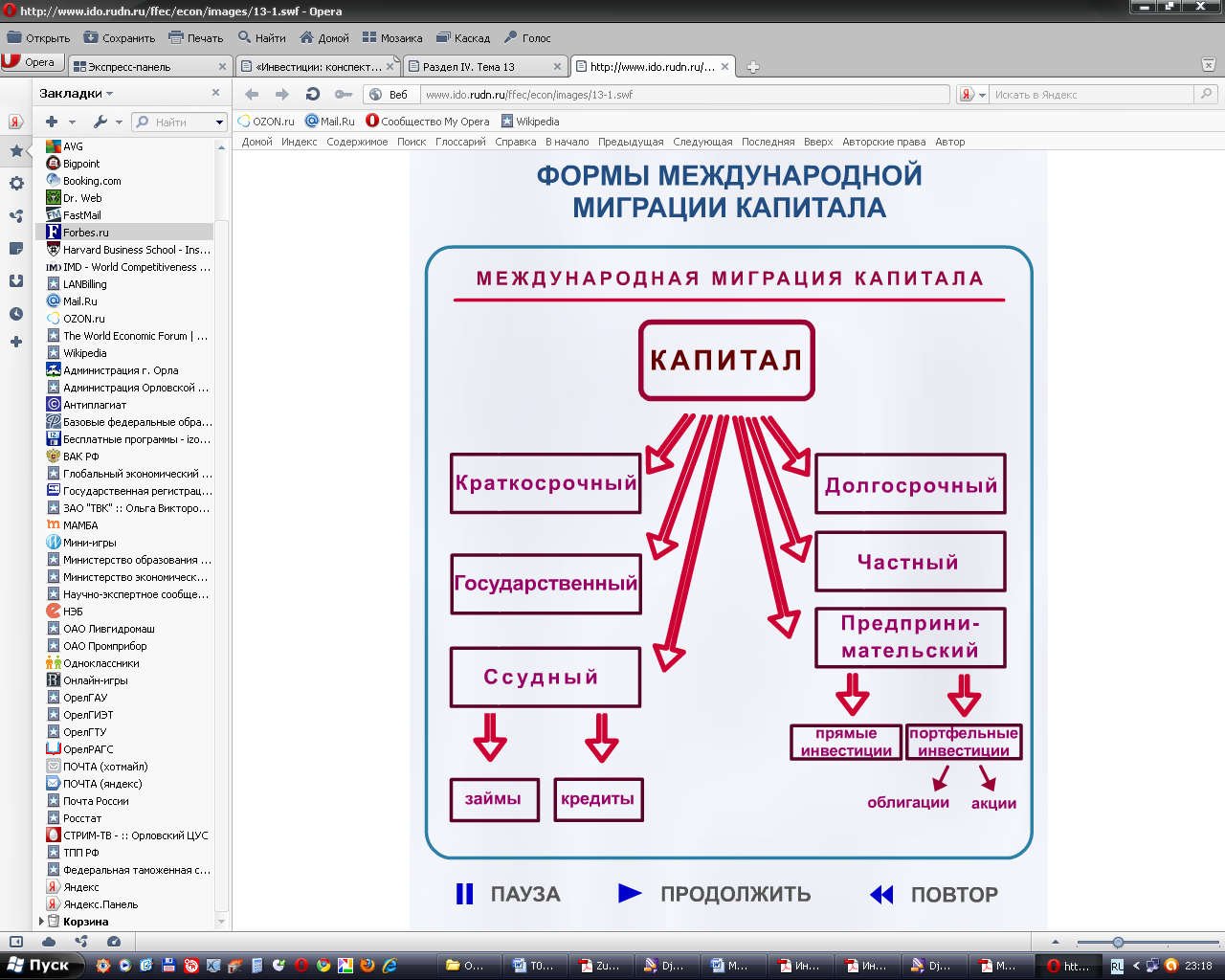This screenshot has width=1225, height=980.
Task: Open Harvard Business School bookmark
Action: tap(124, 250)
